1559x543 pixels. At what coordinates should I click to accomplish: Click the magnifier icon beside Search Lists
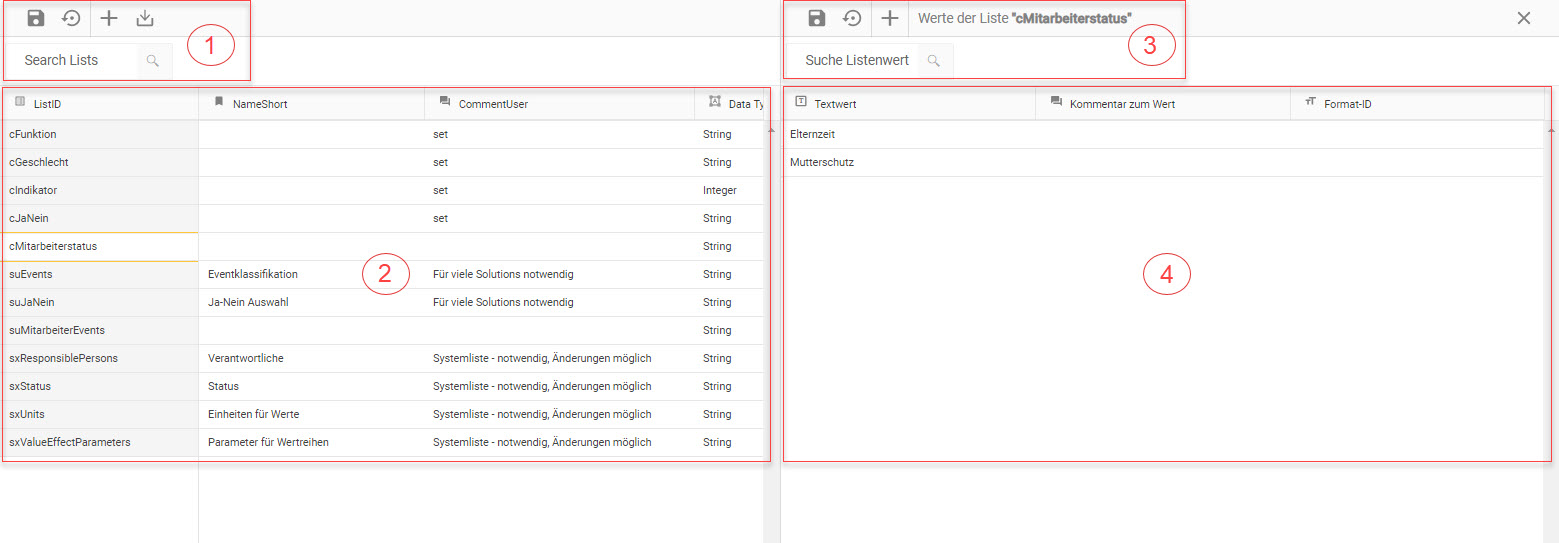click(x=153, y=60)
